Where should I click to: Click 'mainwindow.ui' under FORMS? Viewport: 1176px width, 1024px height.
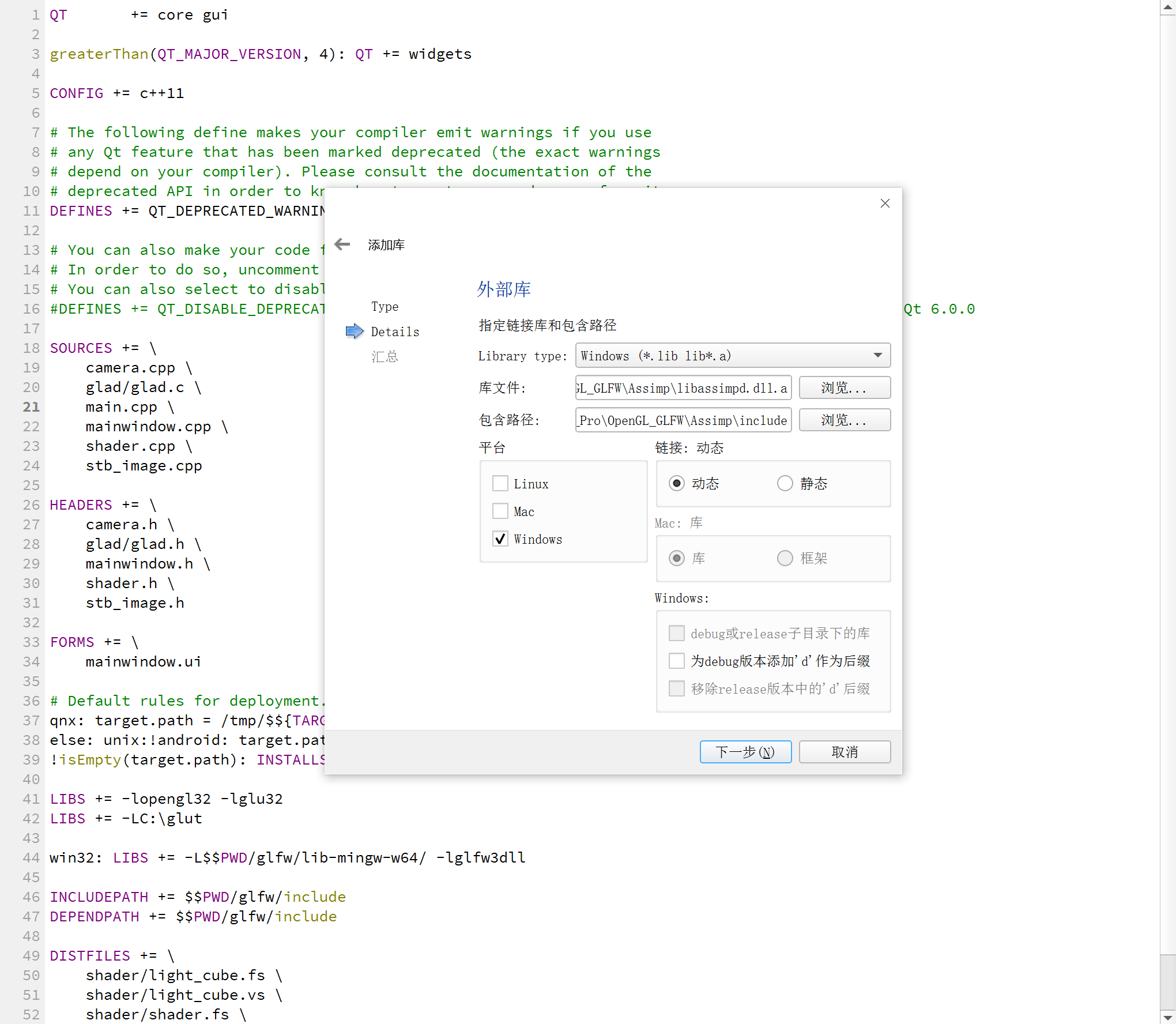pyautogui.click(x=144, y=661)
